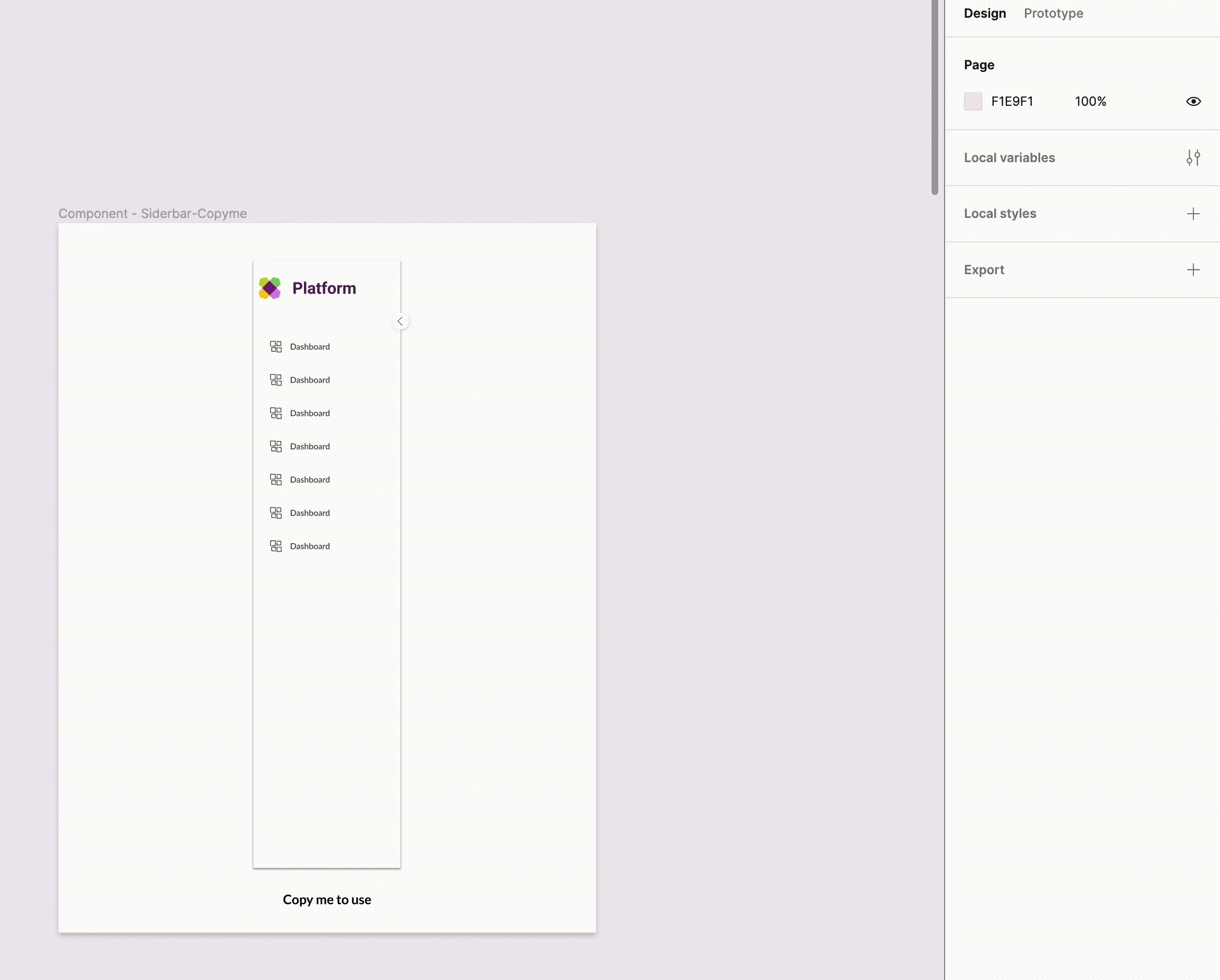Switch to the Prototype tab
Viewport: 1220px width, 980px height.
(x=1053, y=14)
